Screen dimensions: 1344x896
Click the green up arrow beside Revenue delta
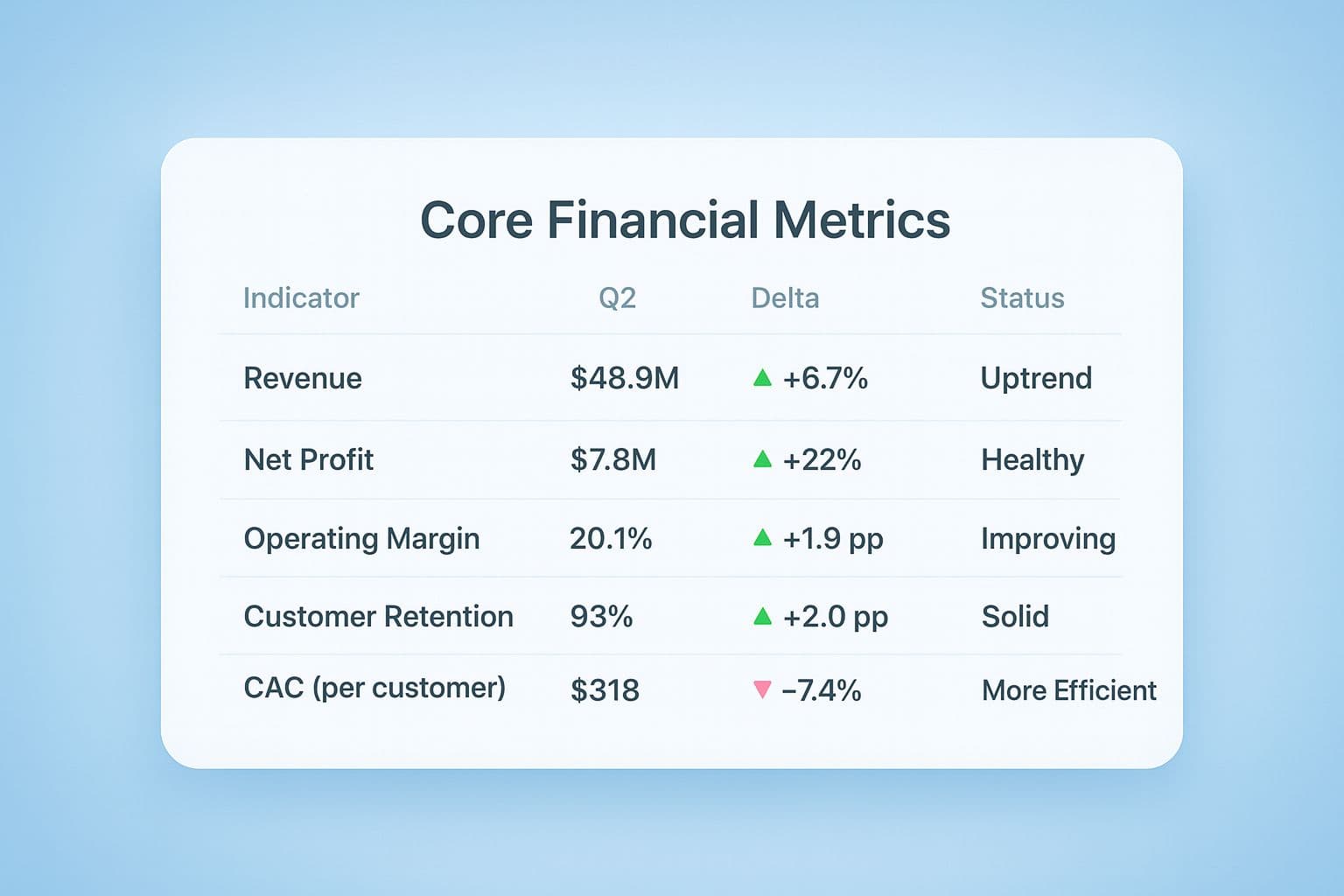[762, 378]
